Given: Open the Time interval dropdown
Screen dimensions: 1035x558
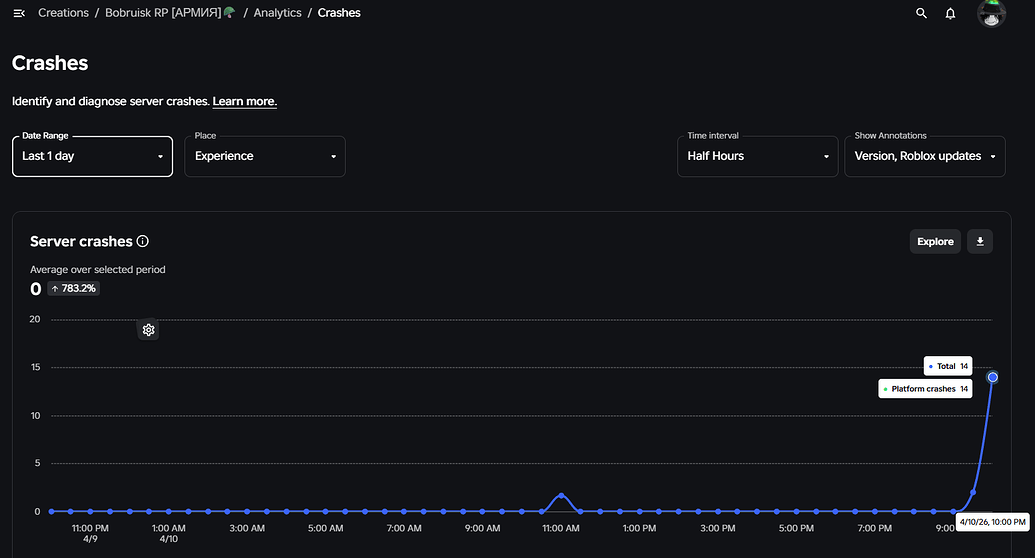Looking at the screenshot, I should (758, 157).
